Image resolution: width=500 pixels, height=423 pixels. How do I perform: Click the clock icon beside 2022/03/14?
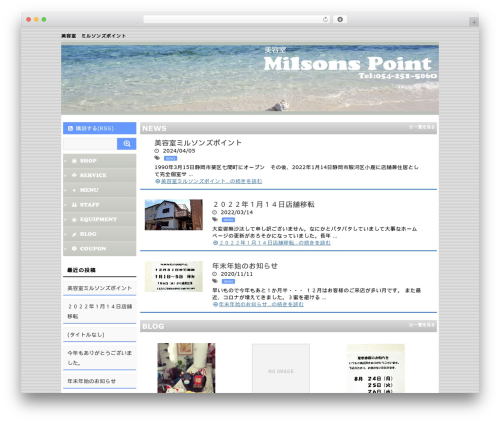point(215,212)
